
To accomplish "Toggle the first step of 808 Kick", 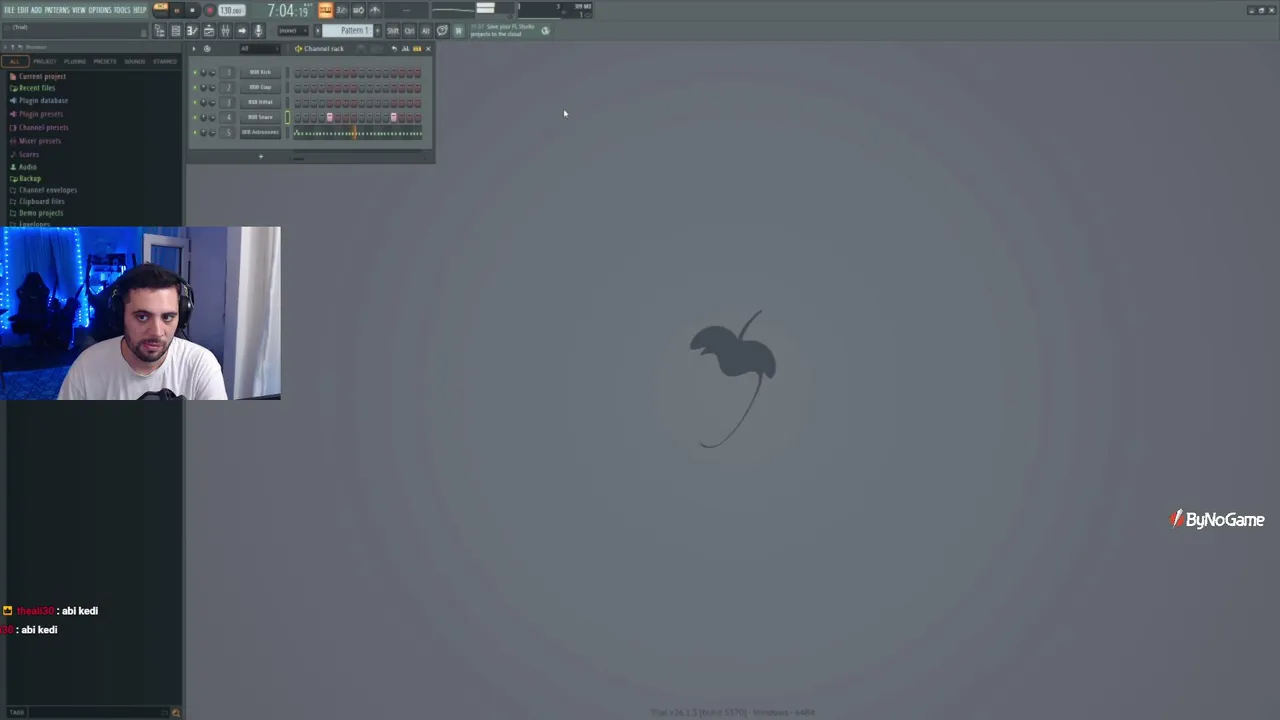I will [x=298, y=72].
